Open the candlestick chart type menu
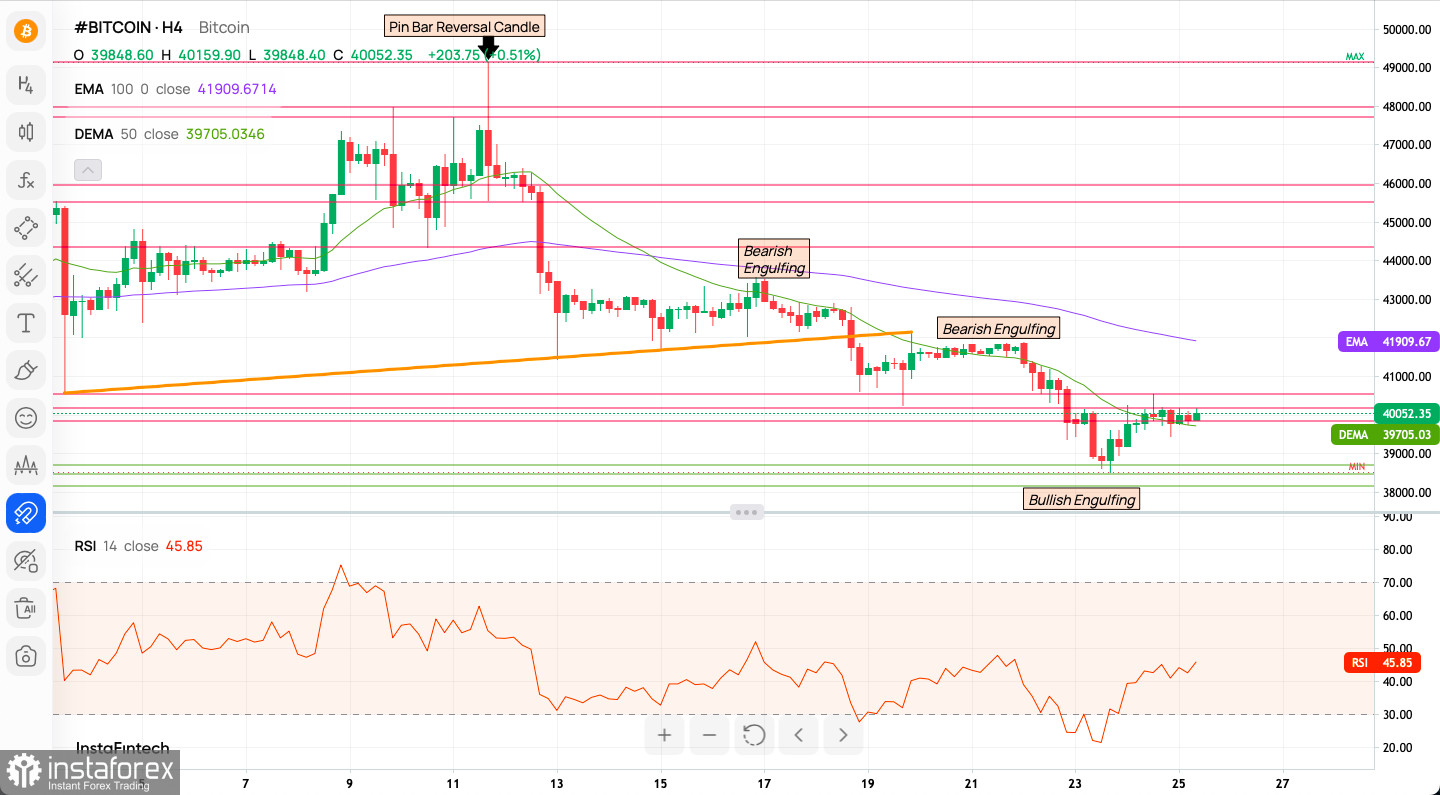Screen dimensions: 1440x795 (26, 131)
